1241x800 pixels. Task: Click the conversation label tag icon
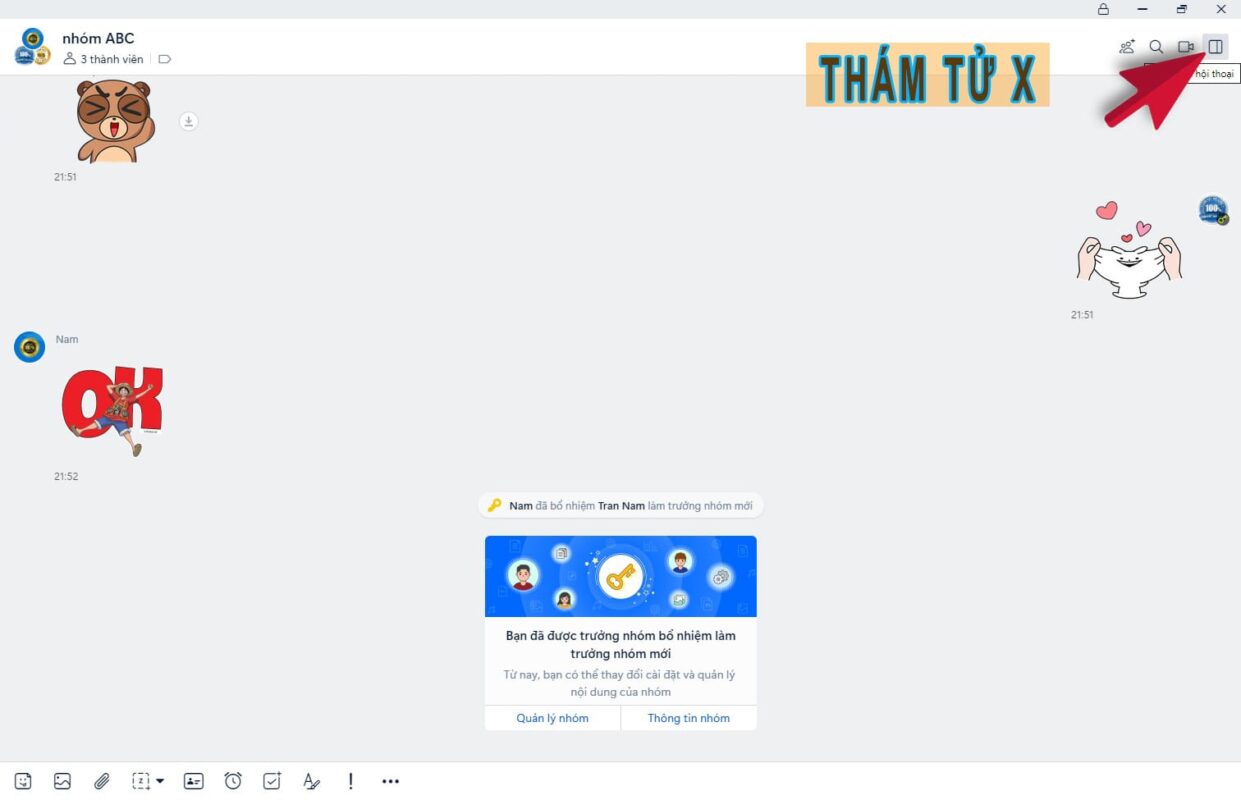[165, 59]
